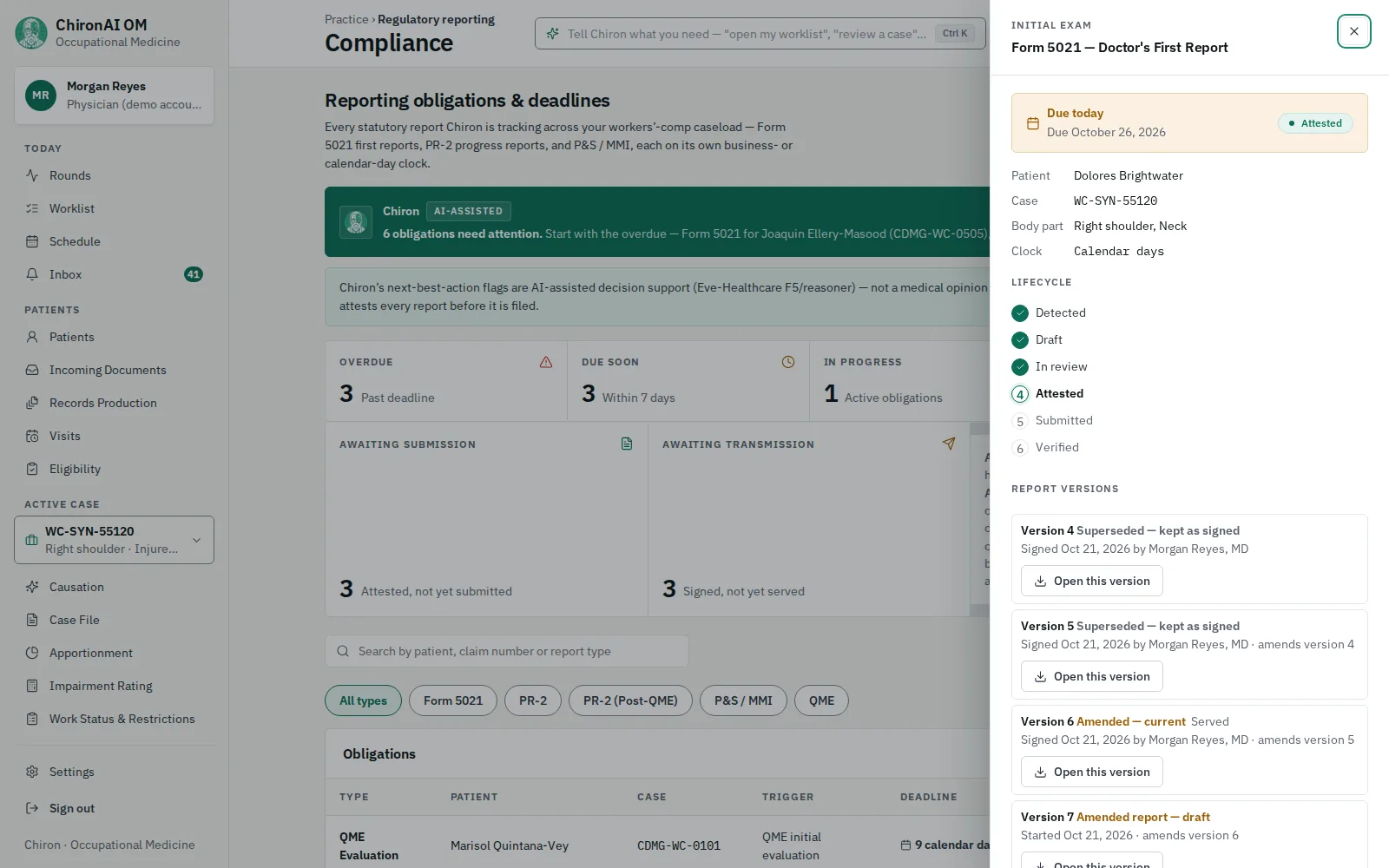Click the CDMG-WC-0101 case cell

point(679,845)
